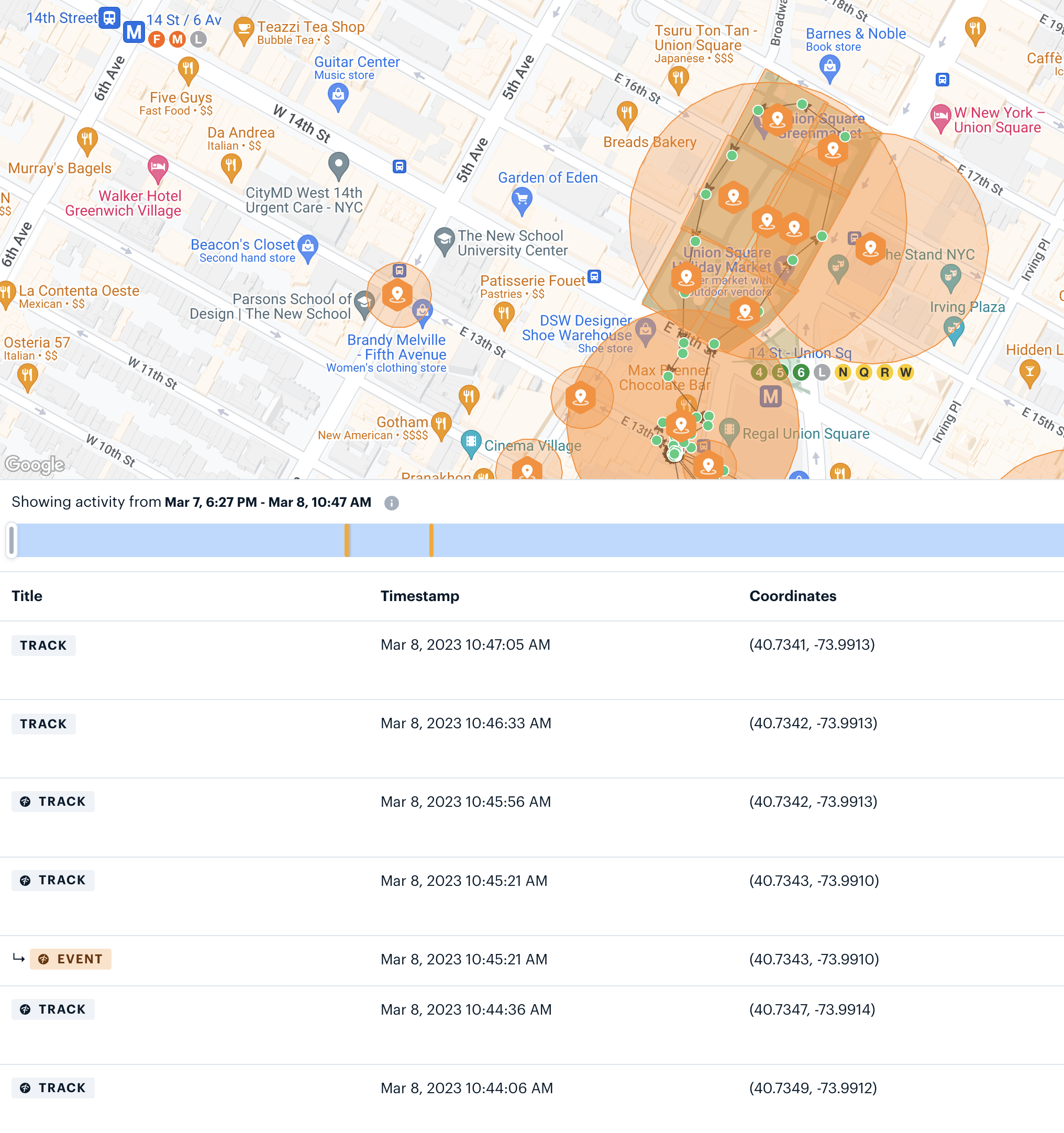
Task: Select the second orange marker on the timeline
Action: 431,540
